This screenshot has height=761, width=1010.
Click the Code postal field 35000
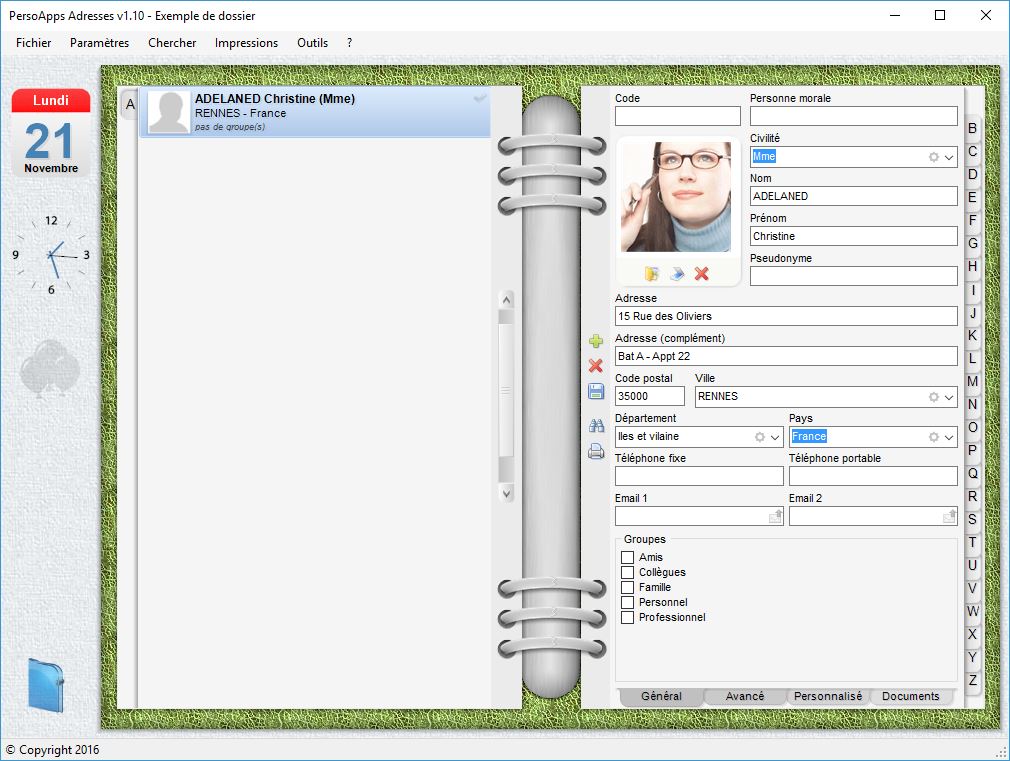[649, 396]
